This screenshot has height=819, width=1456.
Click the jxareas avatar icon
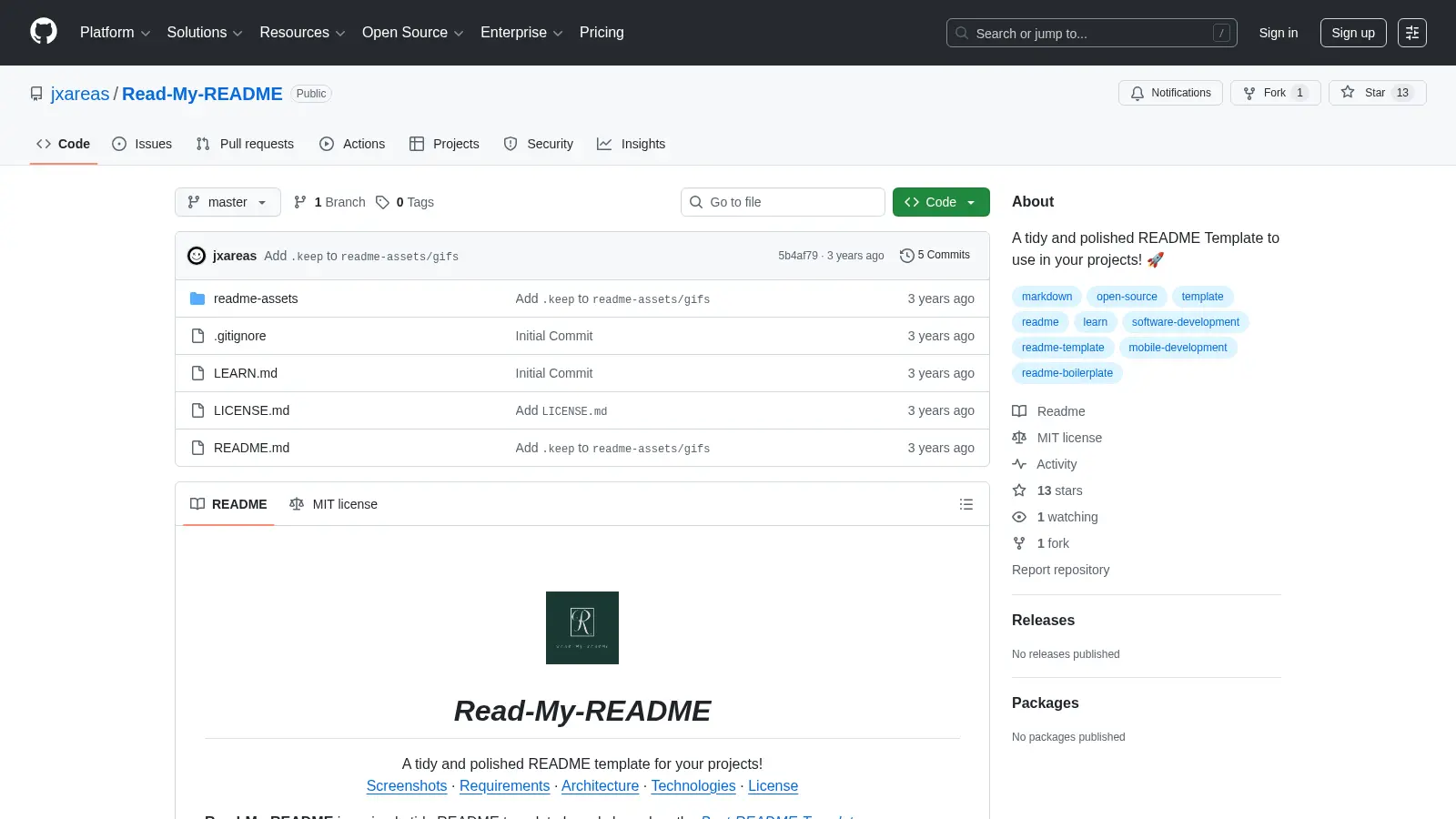tap(197, 256)
